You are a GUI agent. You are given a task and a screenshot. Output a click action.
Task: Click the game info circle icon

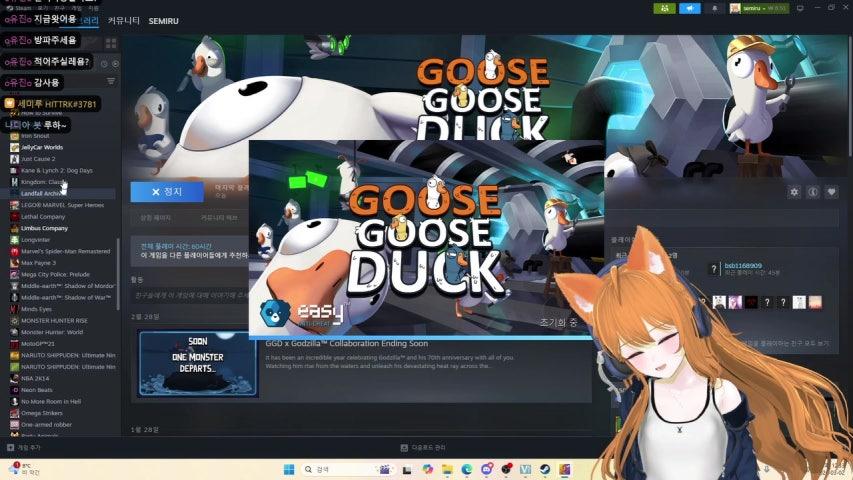click(813, 192)
